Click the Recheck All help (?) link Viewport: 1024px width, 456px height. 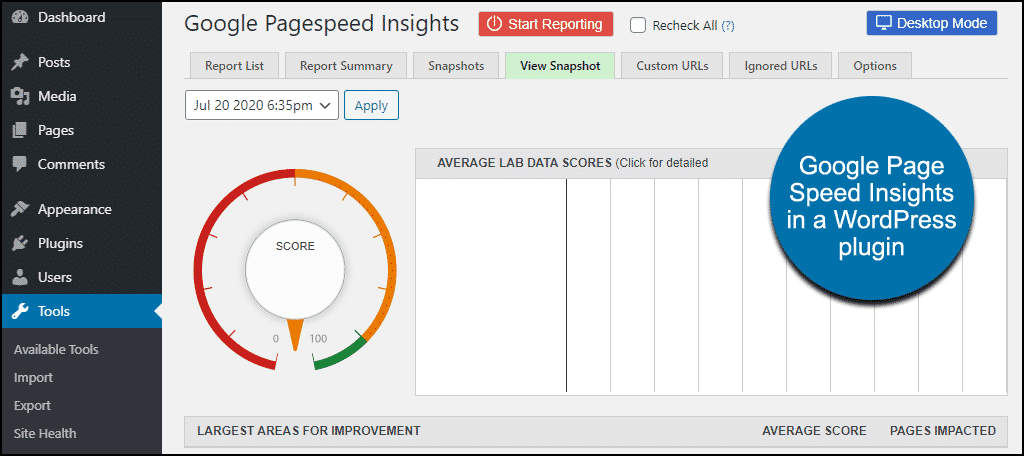728,25
